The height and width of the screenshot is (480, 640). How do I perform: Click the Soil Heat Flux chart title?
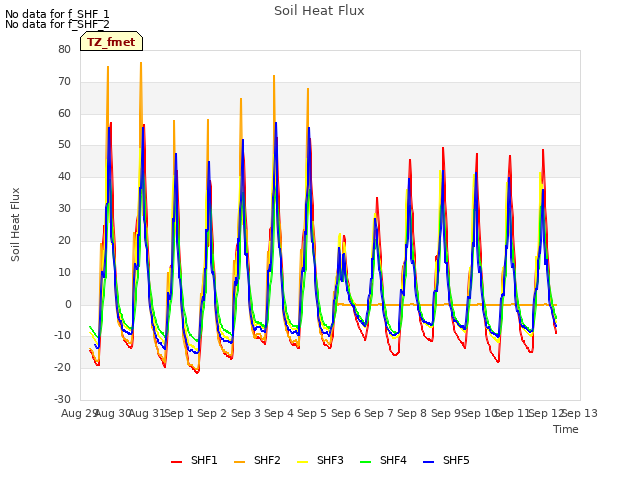(319, 11)
